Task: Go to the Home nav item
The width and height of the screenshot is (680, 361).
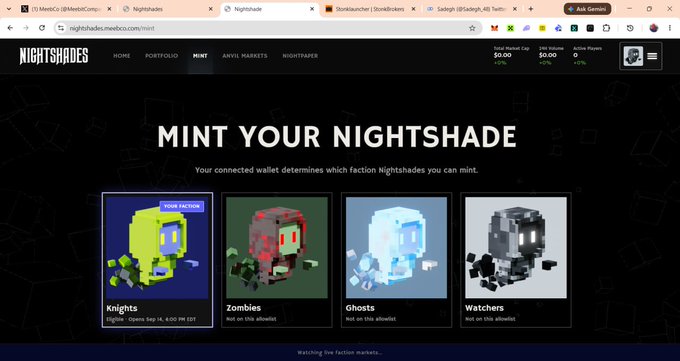Action: tap(121, 56)
